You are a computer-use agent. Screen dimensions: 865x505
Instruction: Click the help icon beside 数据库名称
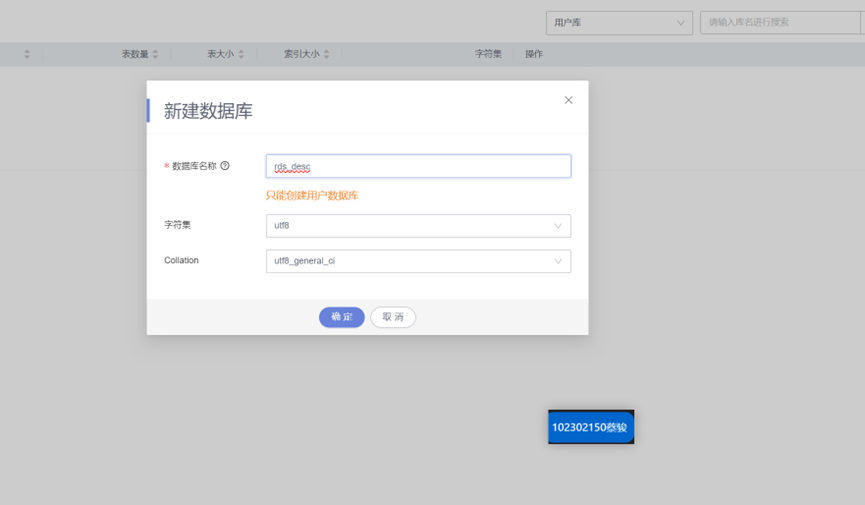coord(225,166)
